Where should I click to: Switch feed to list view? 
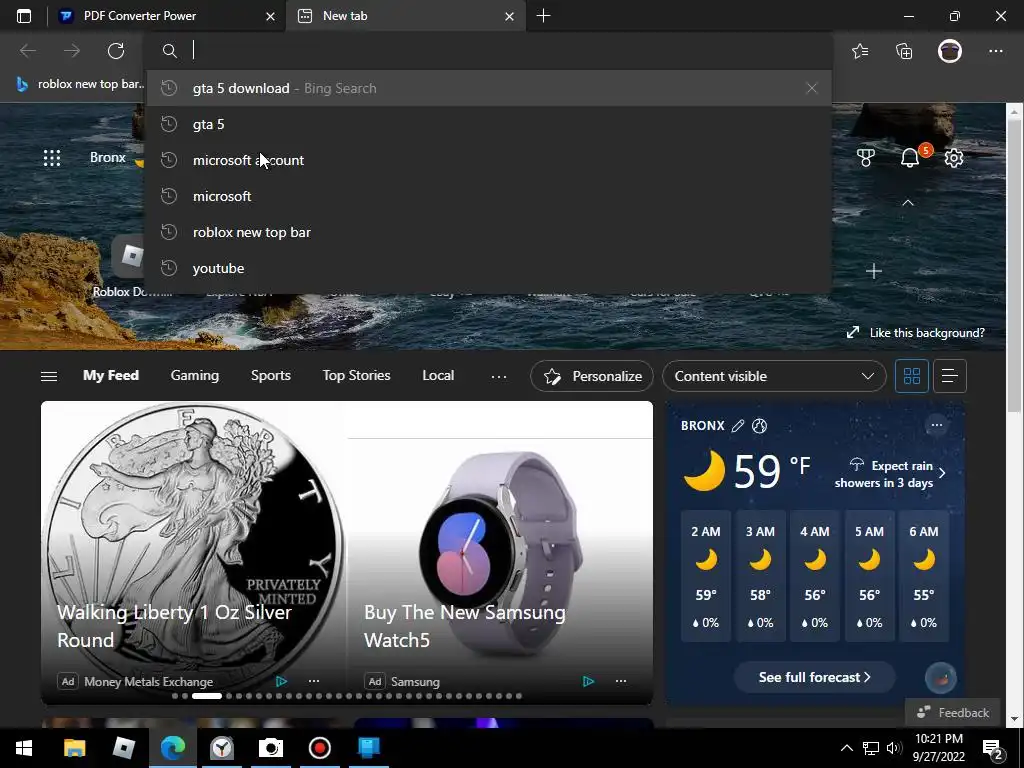[x=950, y=376]
